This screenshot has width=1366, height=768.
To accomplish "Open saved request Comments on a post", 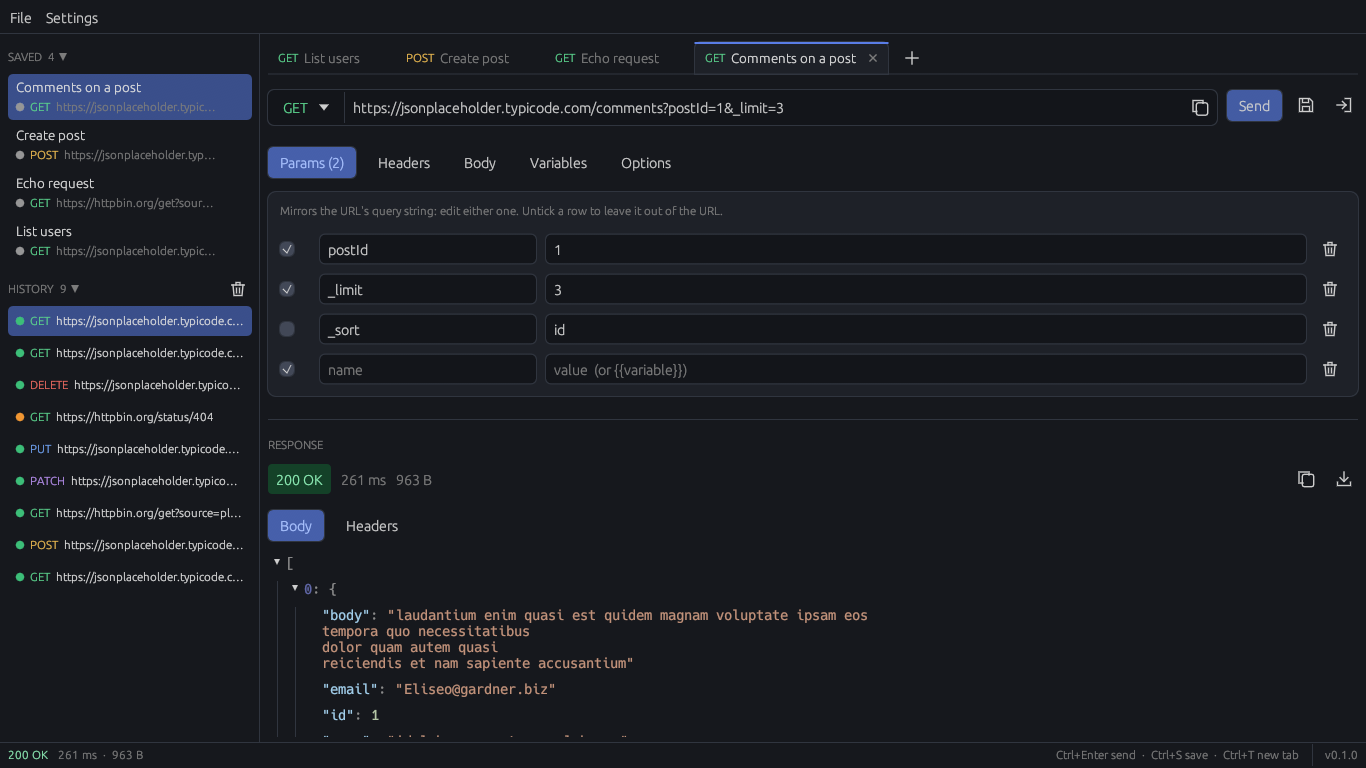I will tap(130, 97).
